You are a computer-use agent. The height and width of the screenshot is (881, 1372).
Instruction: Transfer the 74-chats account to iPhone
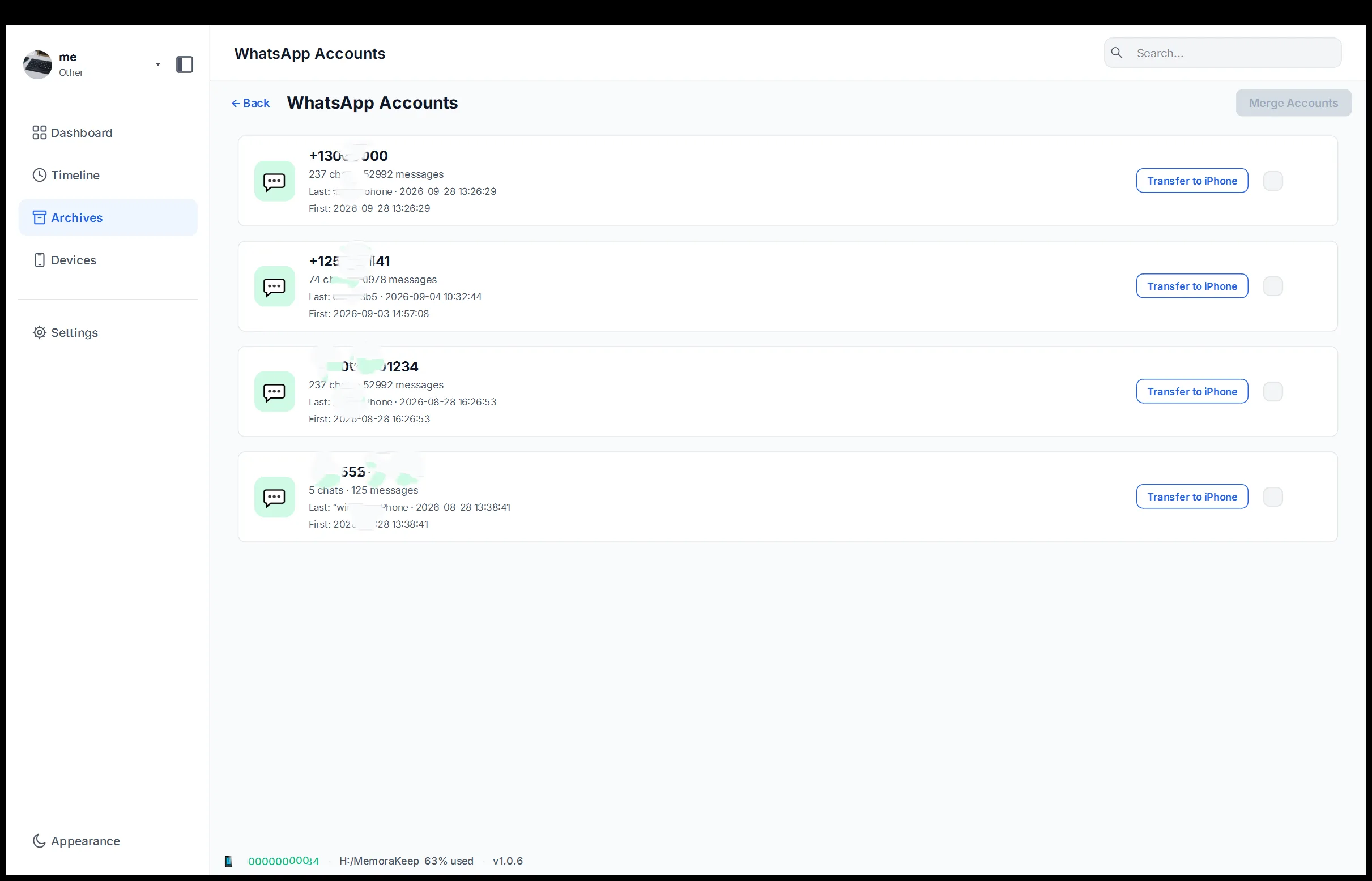[x=1192, y=286]
